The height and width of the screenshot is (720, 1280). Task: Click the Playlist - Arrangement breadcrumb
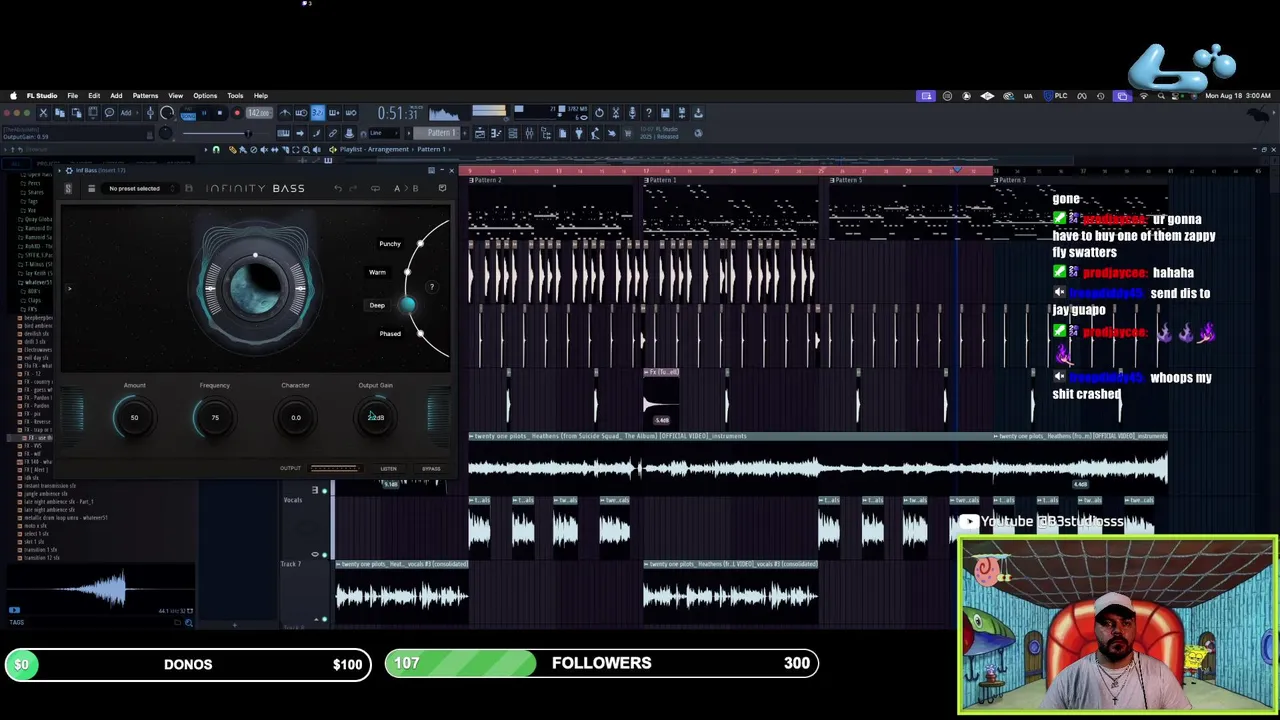tap(374, 149)
